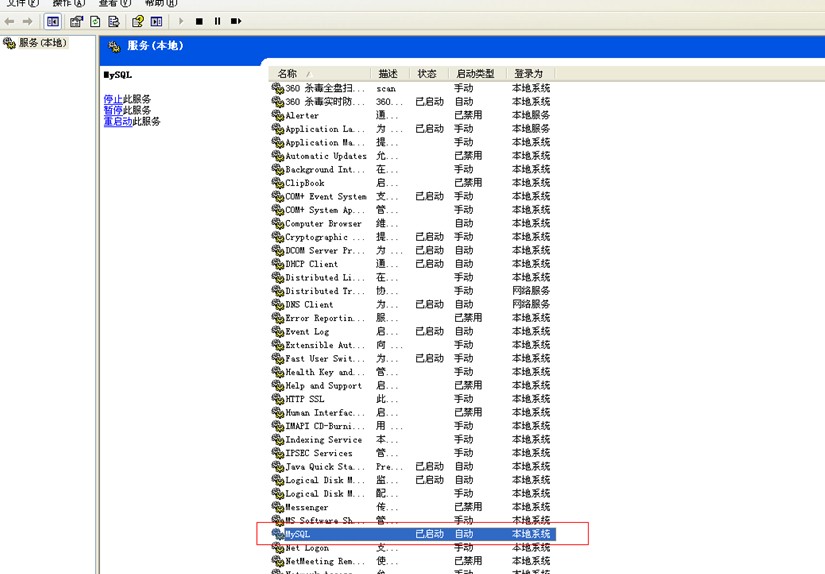This screenshot has height=574, width=825.
Task: Select the Distributed Li... service name
Action: (325, 277)
